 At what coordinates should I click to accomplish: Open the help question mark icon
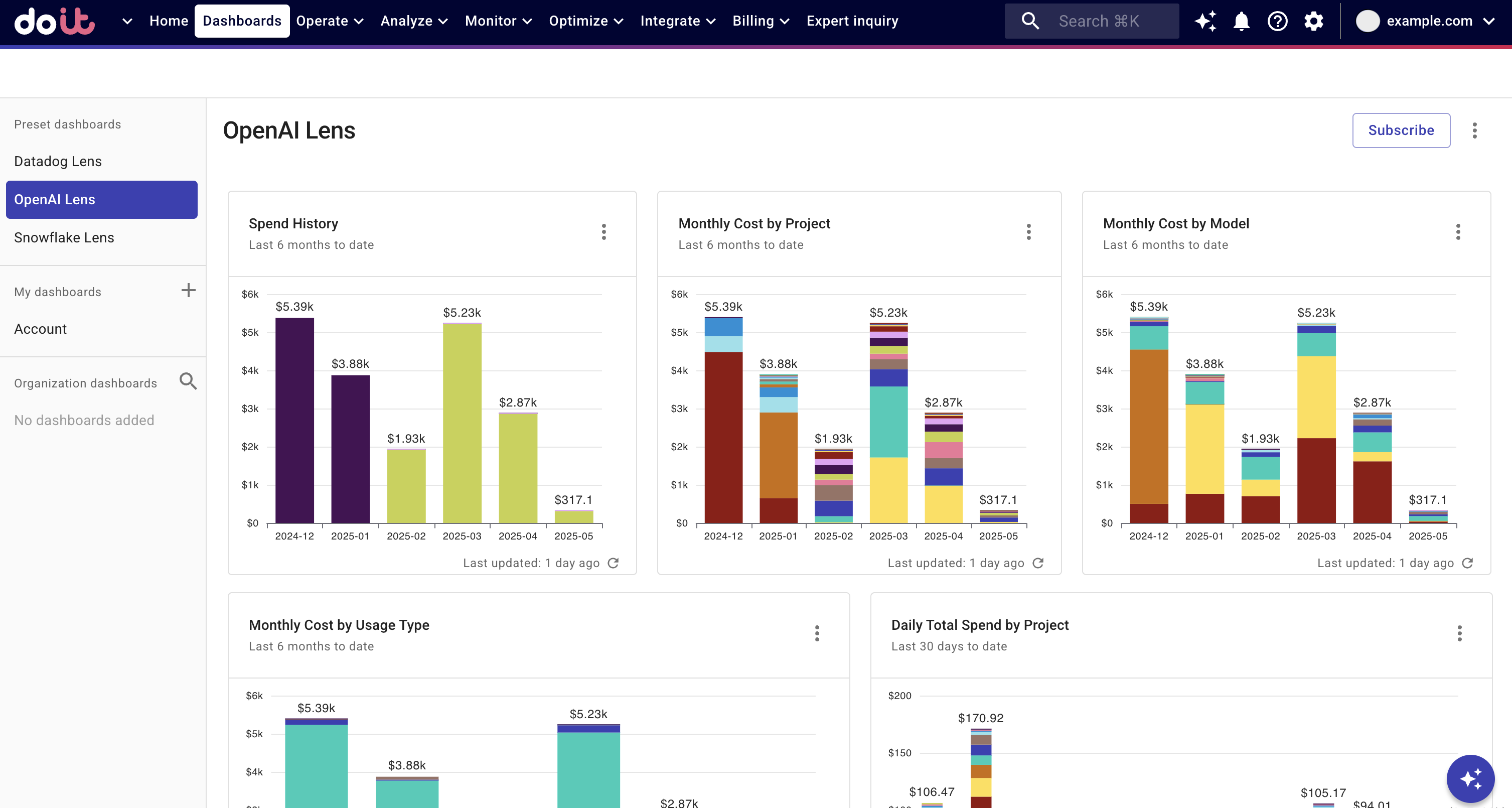point(1277,21)
